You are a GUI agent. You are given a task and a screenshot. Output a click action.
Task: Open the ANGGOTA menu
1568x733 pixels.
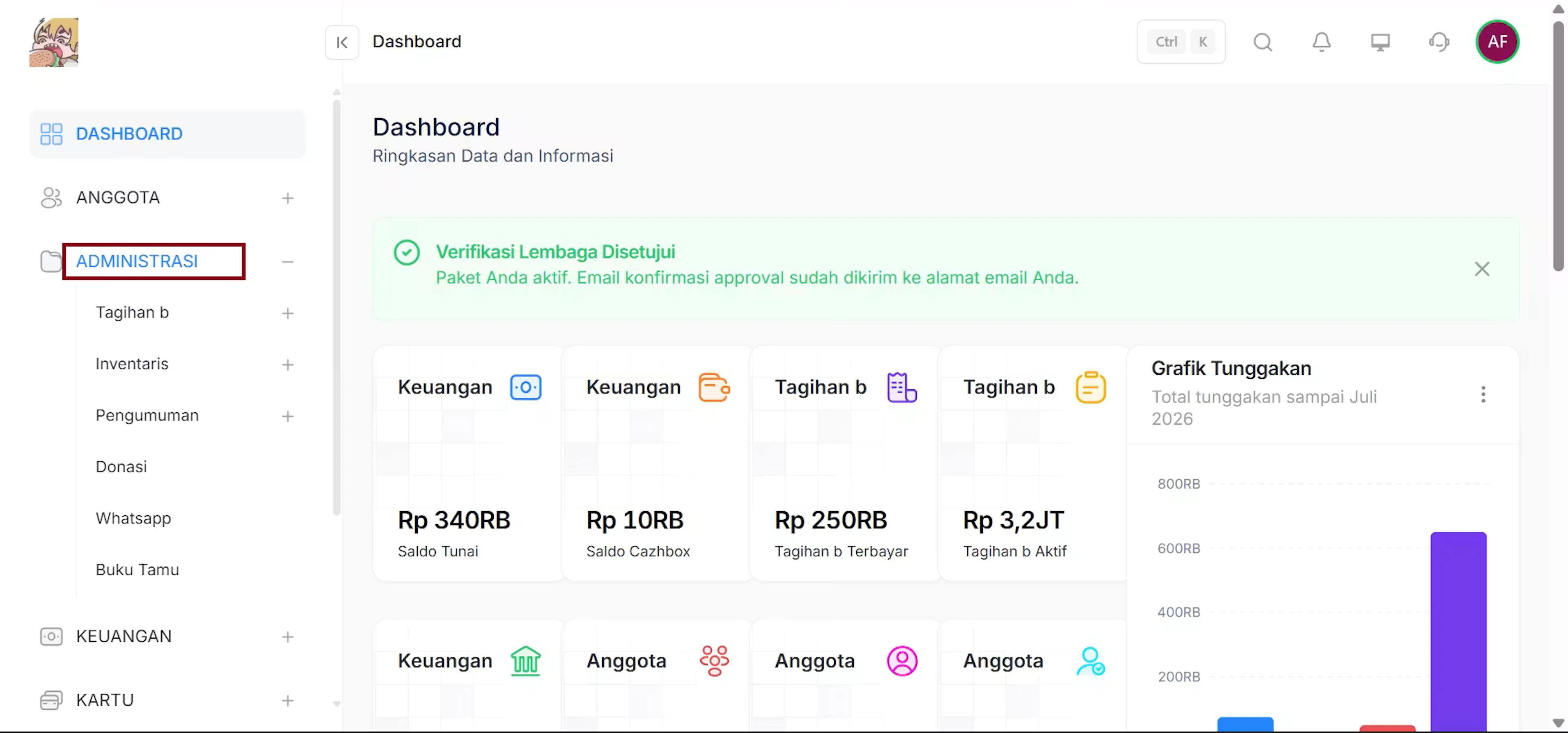coord(118,198)
